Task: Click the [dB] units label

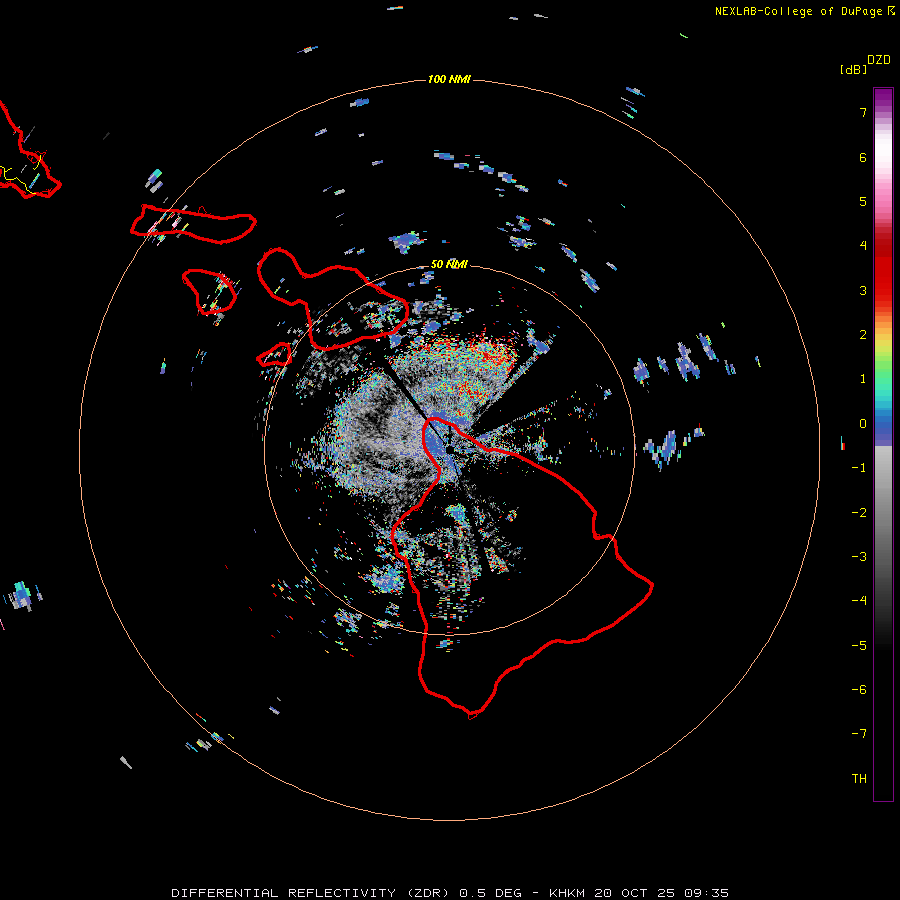Action: click(853, 69)
